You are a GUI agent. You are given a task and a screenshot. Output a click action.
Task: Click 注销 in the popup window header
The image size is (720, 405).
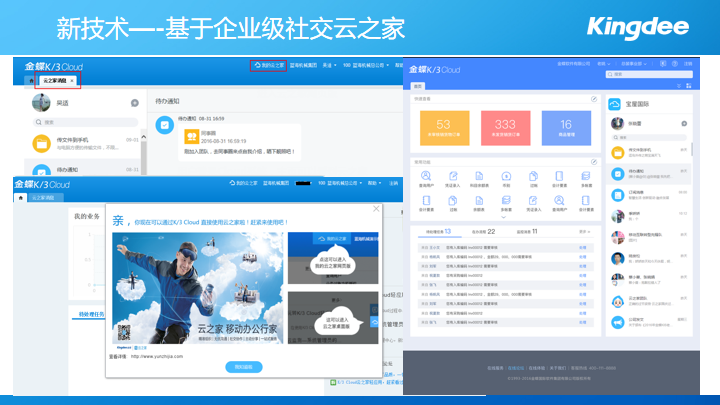point(394,183)
